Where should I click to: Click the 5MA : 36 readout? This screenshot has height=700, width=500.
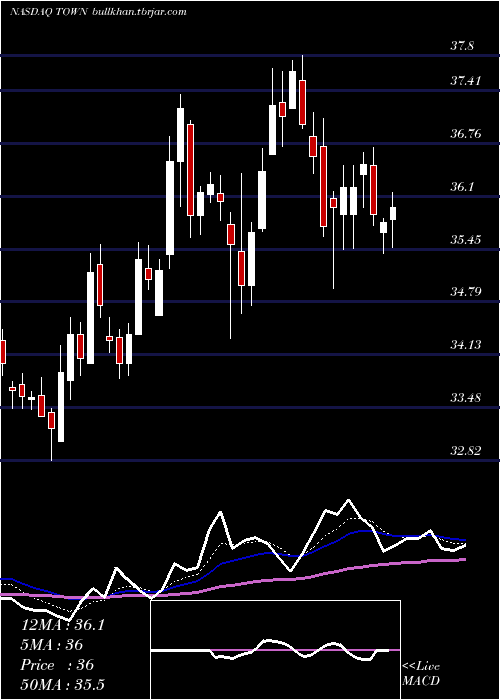click(52, 645)
